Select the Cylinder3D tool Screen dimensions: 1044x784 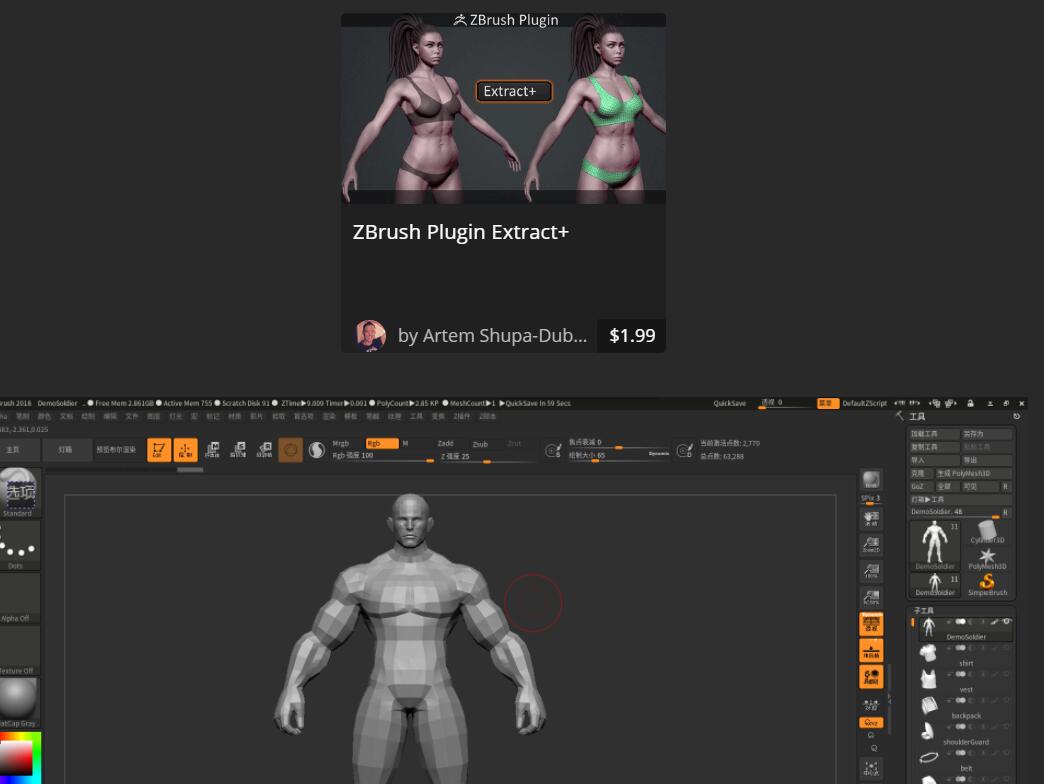tap(987, 532)
